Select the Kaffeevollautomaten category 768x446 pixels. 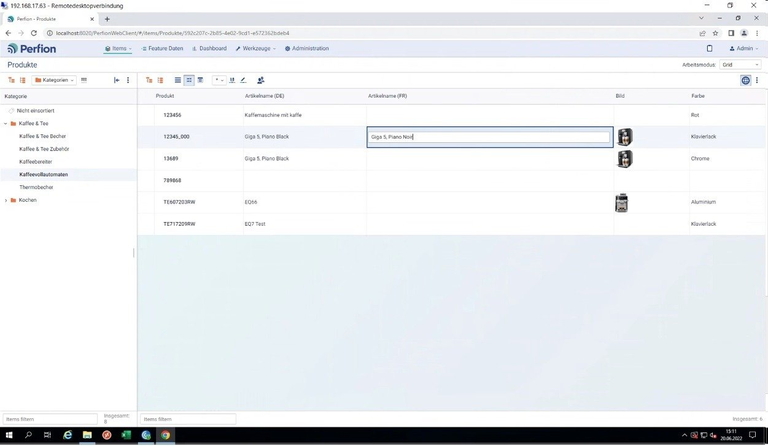click(x=44, y=174)
